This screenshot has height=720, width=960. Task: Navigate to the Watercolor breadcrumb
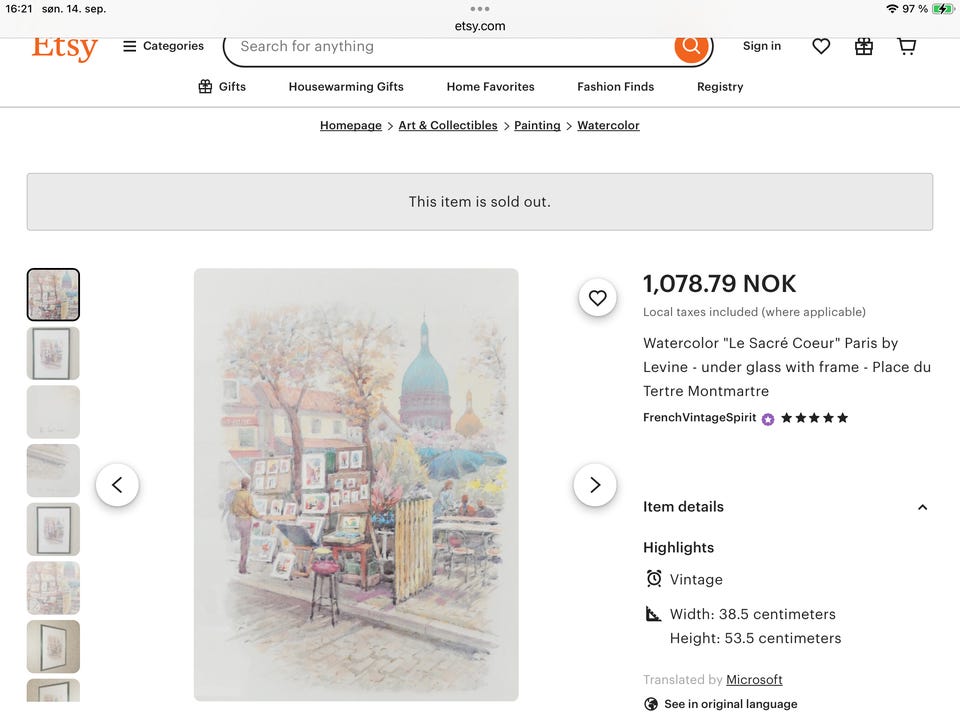(608, 125)
